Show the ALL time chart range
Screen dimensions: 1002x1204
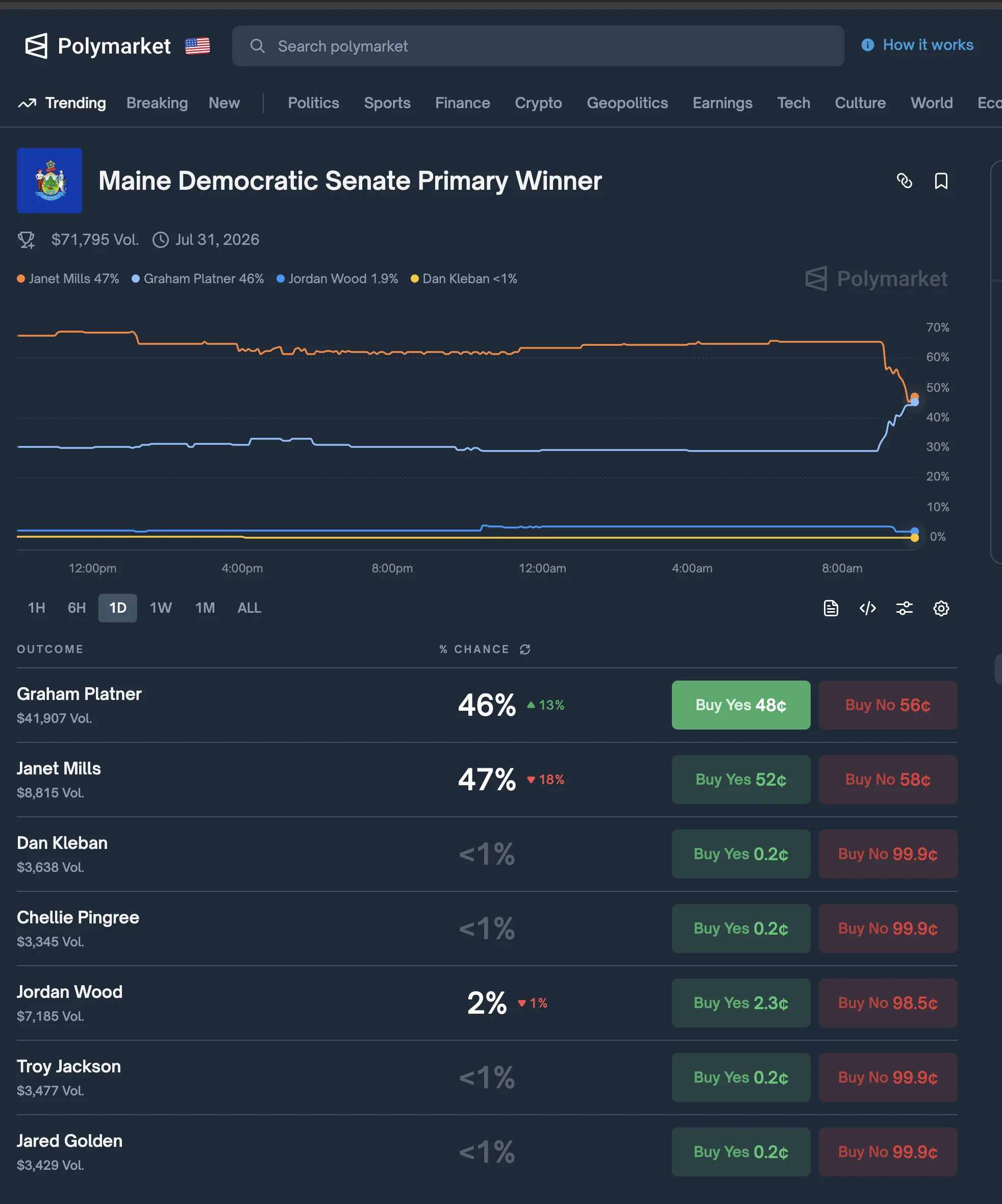click(x=249, y=608)
